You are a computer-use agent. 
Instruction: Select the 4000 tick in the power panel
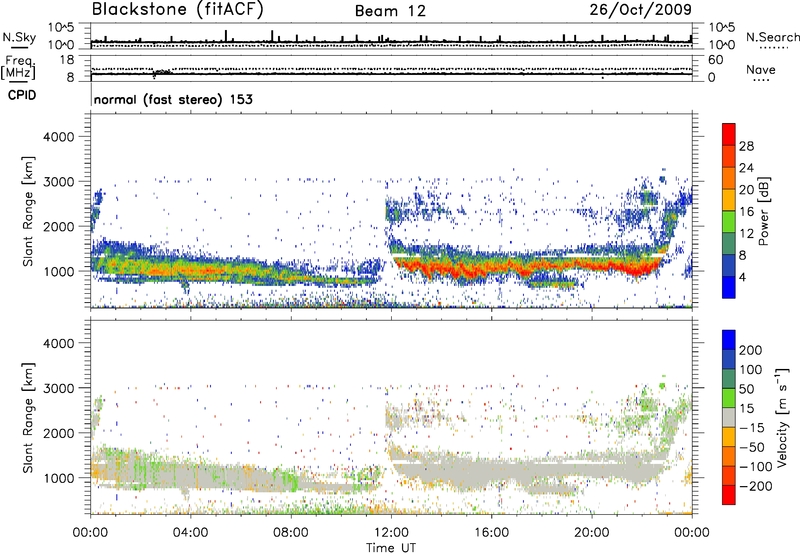pos(58,137)
